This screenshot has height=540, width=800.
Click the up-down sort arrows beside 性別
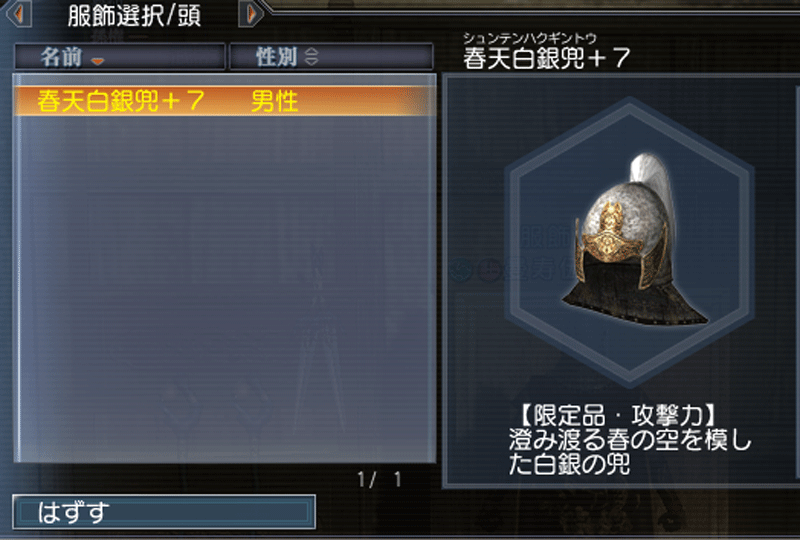(x=311, y=57)
